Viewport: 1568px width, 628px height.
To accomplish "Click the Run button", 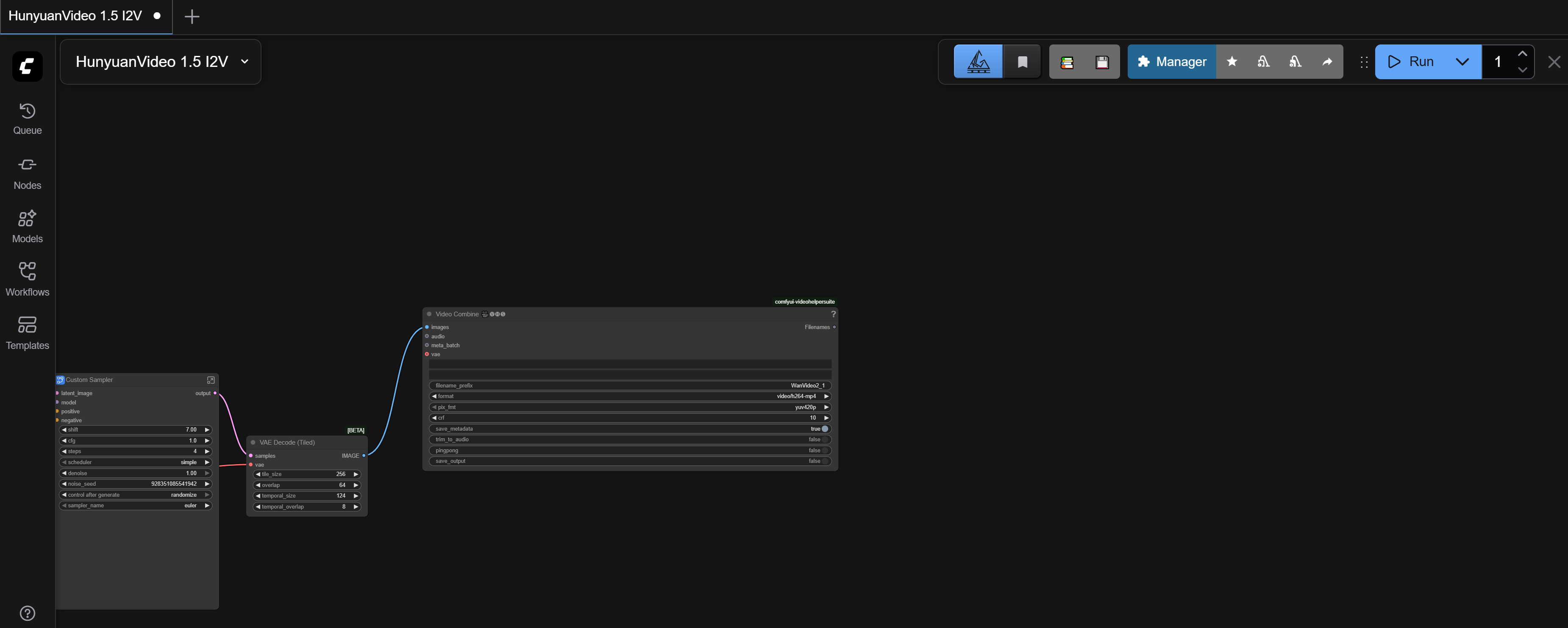I will [x=1411, y=61].
